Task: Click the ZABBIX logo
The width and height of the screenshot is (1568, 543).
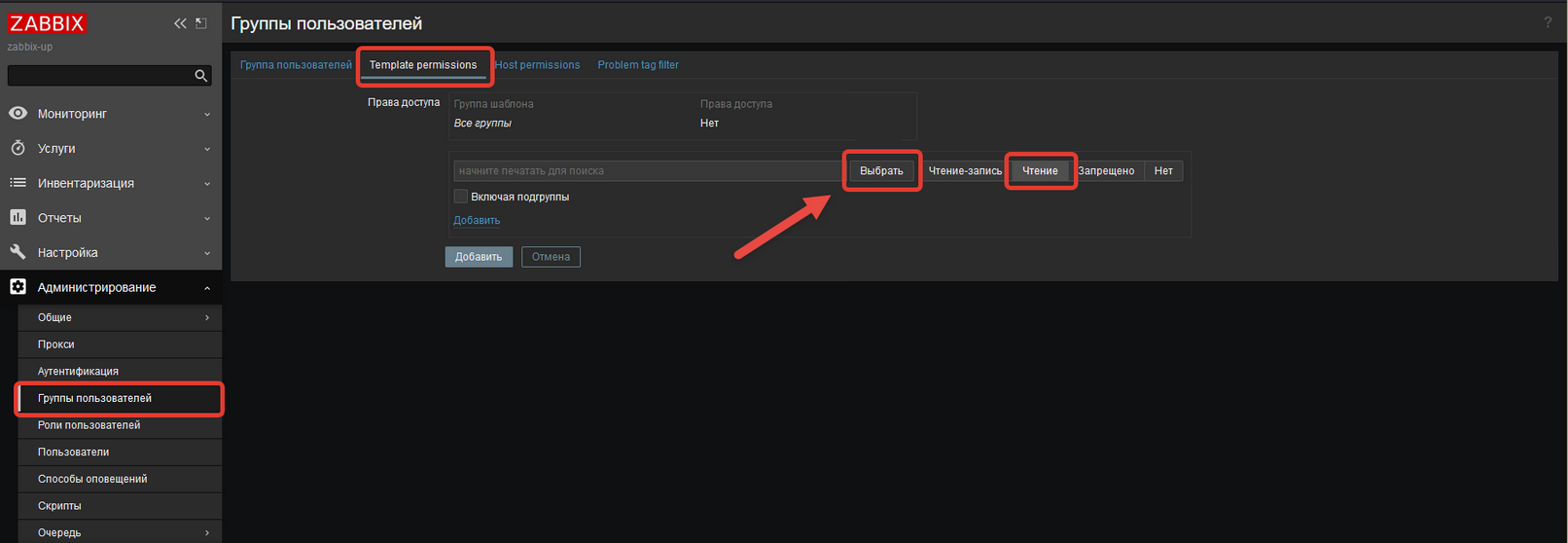Action: point(47,23)
